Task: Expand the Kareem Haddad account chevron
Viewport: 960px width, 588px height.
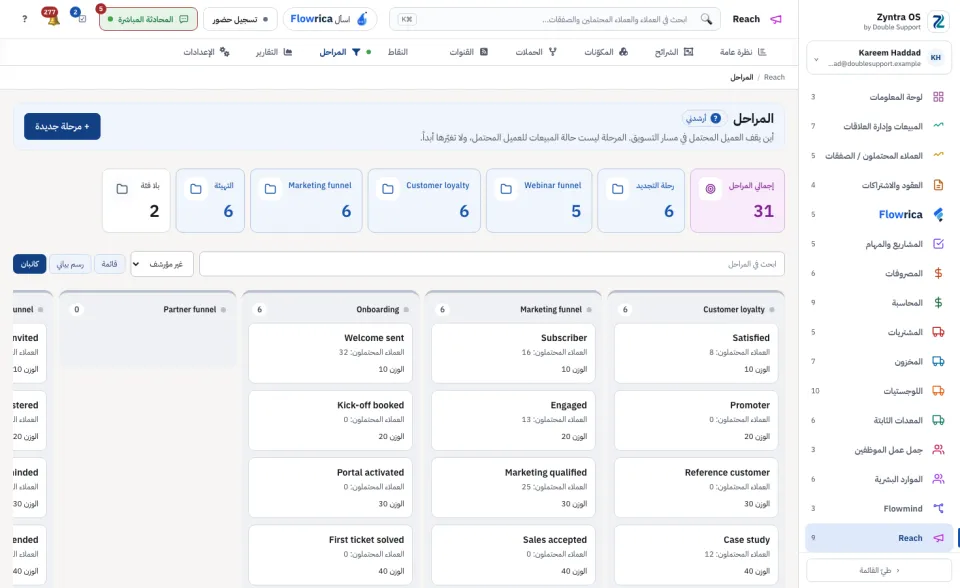Action: point(816,59)
